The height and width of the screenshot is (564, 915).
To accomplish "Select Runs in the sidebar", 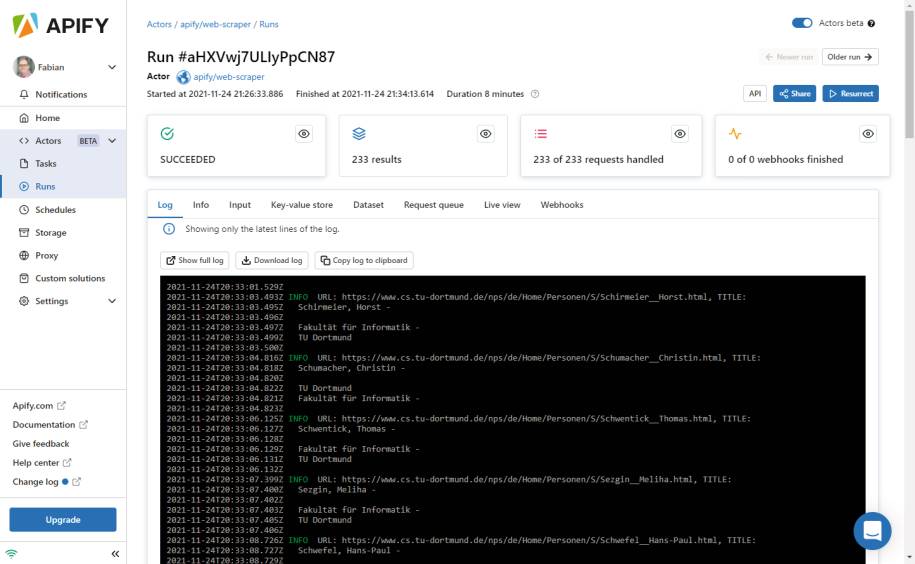I will [x=45, y=187].
